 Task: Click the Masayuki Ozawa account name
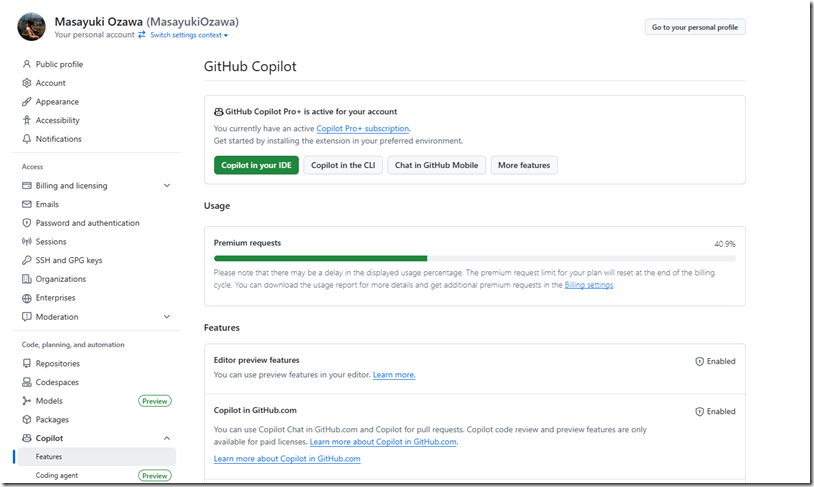click(x=99, y=22)
